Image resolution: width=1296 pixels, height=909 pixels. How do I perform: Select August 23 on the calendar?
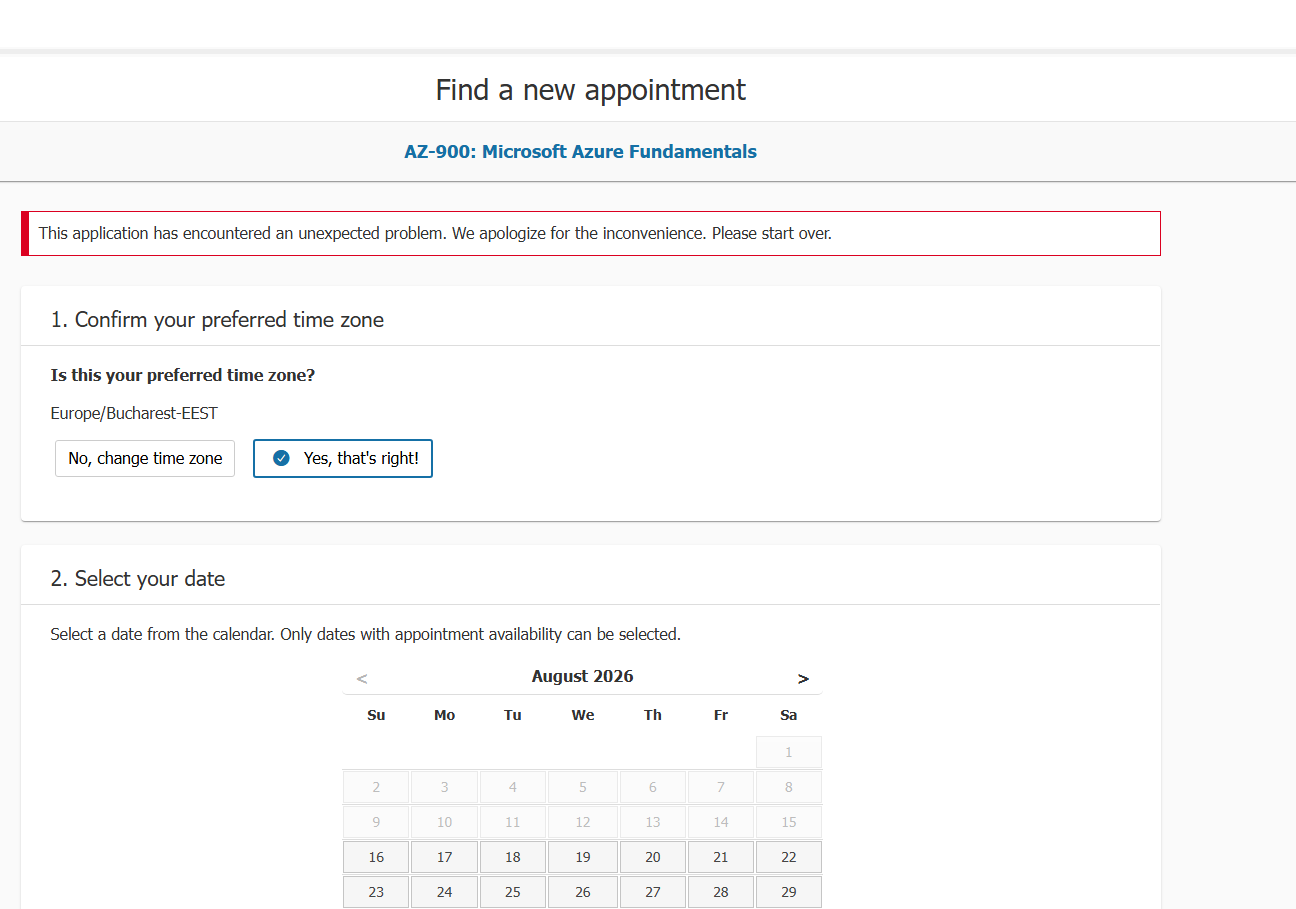click(x=376, y=892)
